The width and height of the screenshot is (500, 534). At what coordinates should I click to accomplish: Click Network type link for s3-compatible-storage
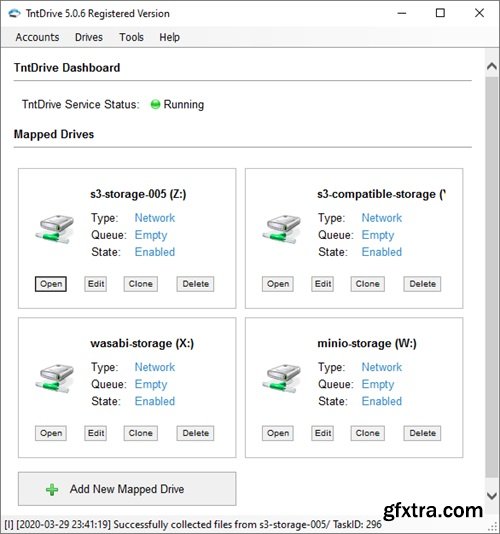coord(381,218)
